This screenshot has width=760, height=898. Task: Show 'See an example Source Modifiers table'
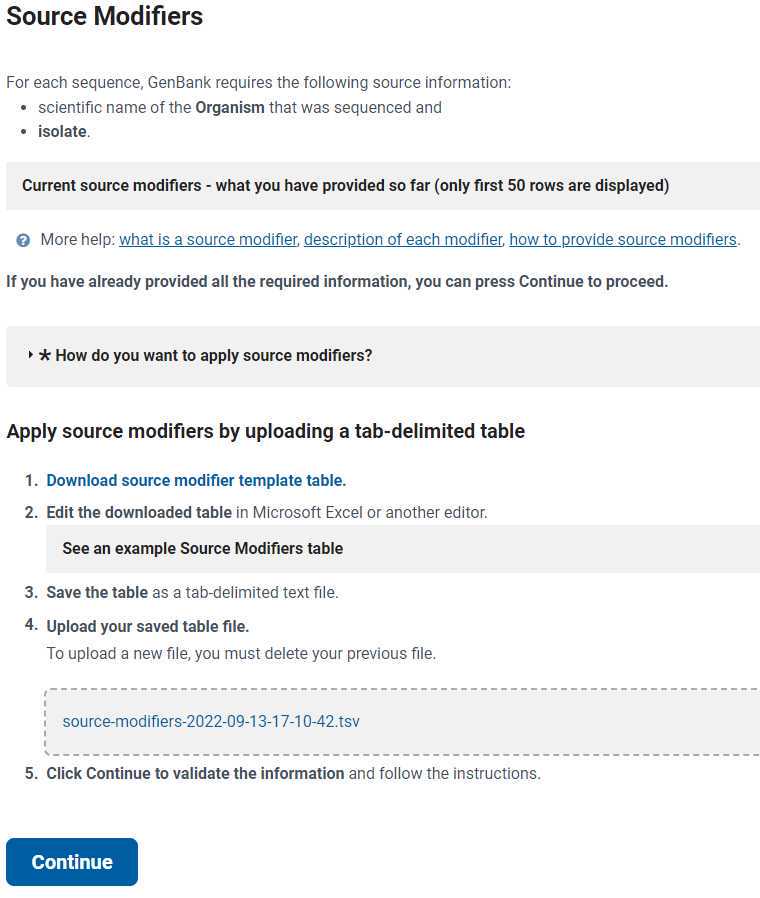pos(403,548)
